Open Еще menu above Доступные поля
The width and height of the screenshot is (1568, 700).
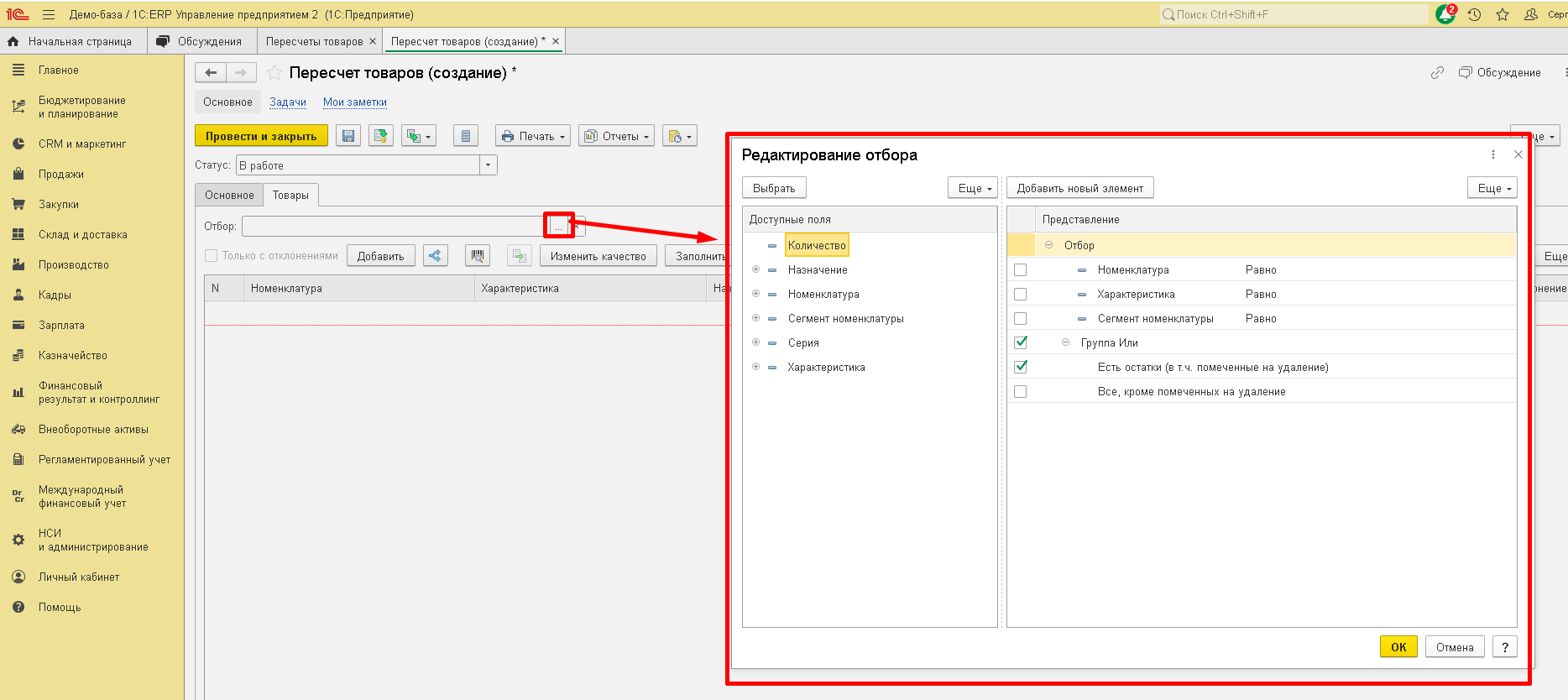[973, 188]
